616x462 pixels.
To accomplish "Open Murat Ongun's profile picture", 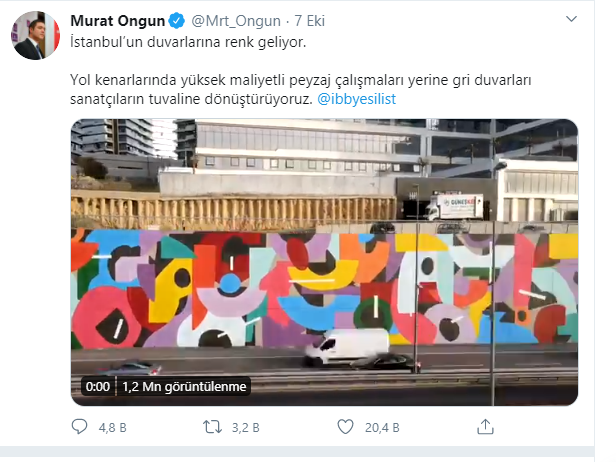I will (35, 35).
